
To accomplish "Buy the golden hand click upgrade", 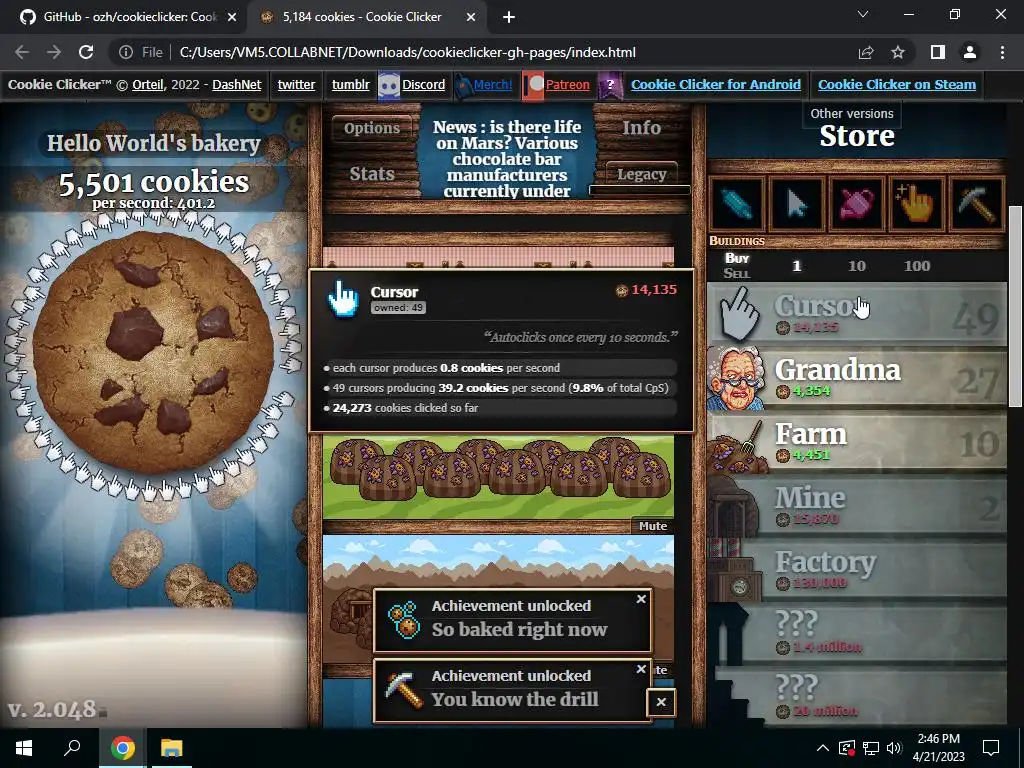I will [x=916, y=205].
